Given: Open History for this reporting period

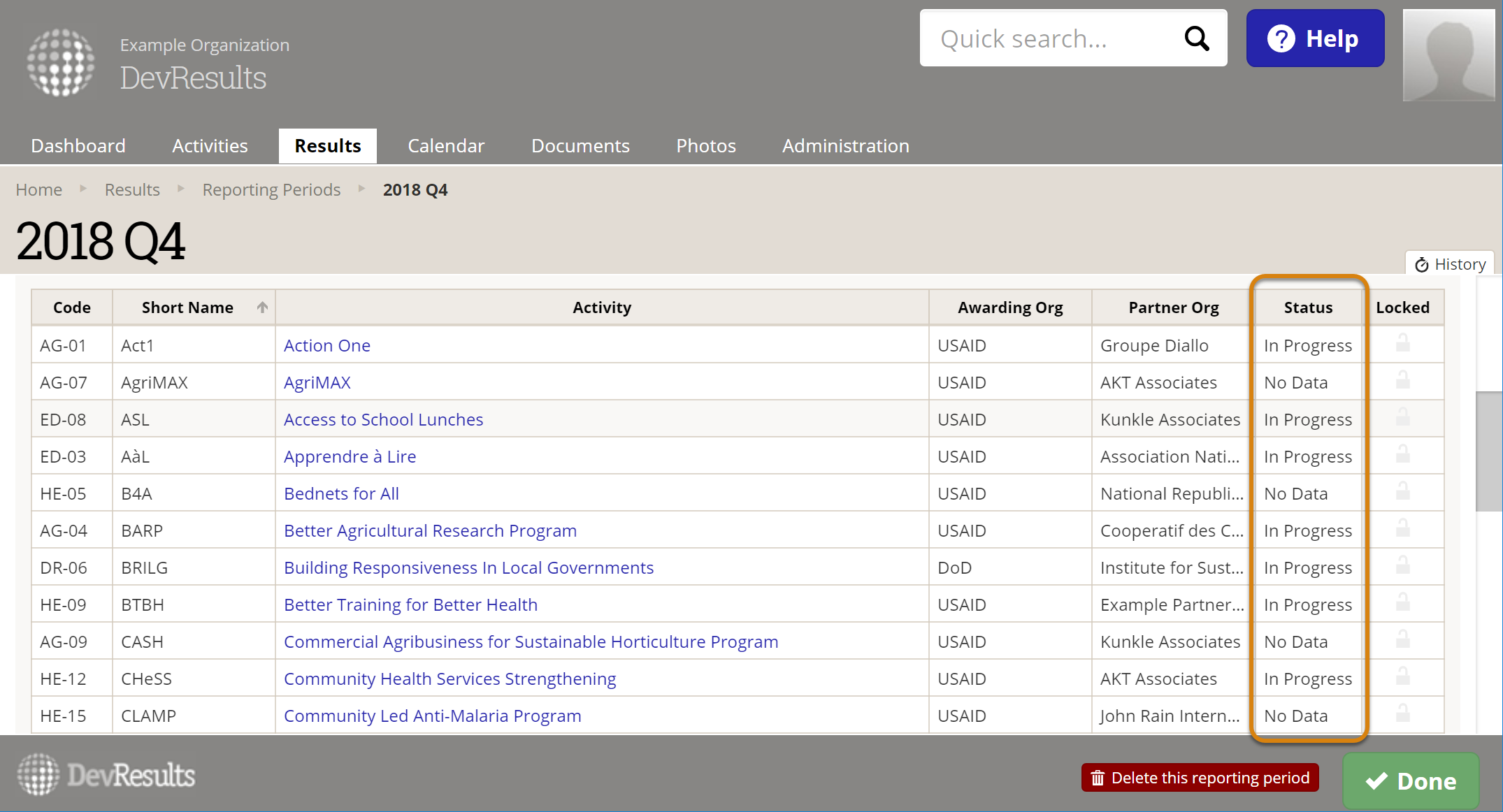Looking at the screenshot, I should [1450, 264].
